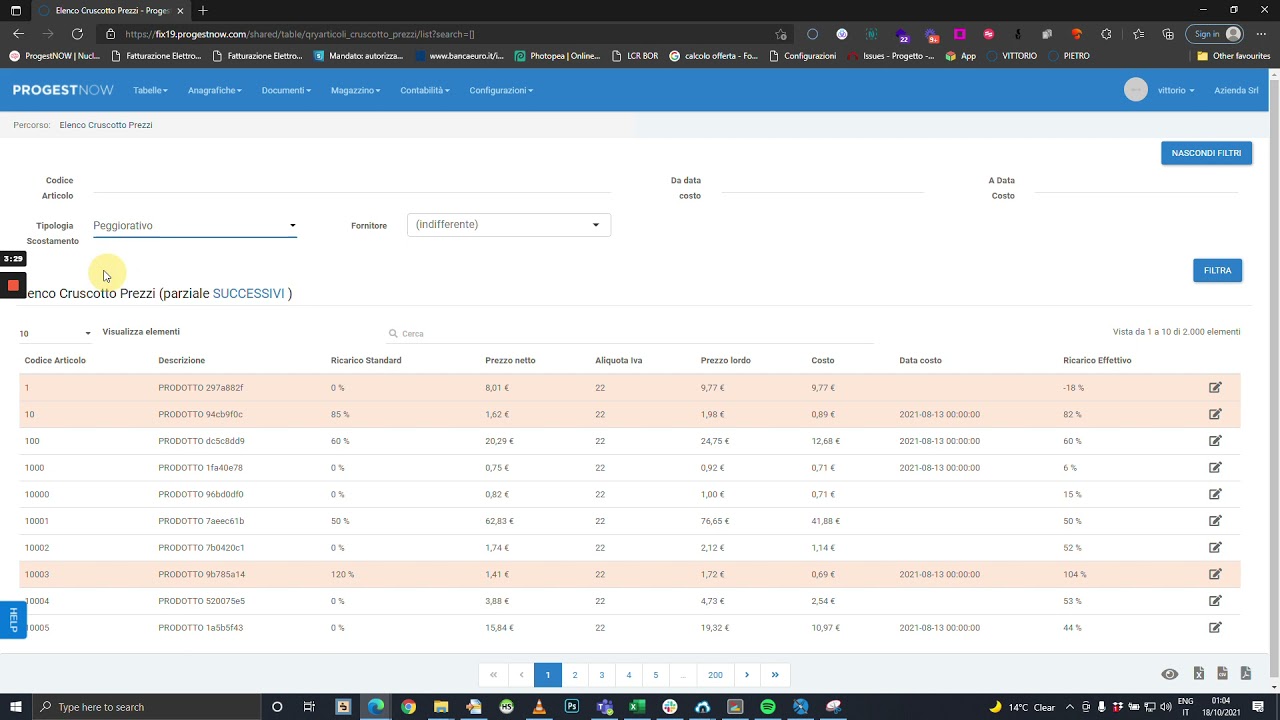
Task: Open the HELP side tab
Action: (13, 619)
